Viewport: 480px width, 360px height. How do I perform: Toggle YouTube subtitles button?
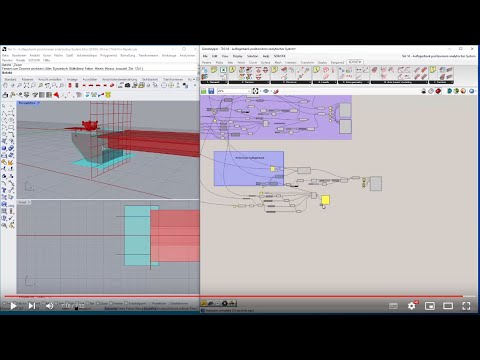393,306
